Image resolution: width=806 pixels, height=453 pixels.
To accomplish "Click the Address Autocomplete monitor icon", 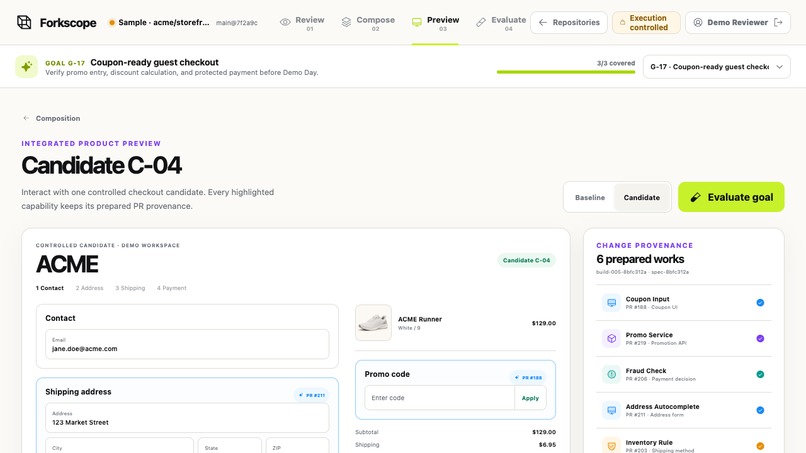I will coord(611,410).
